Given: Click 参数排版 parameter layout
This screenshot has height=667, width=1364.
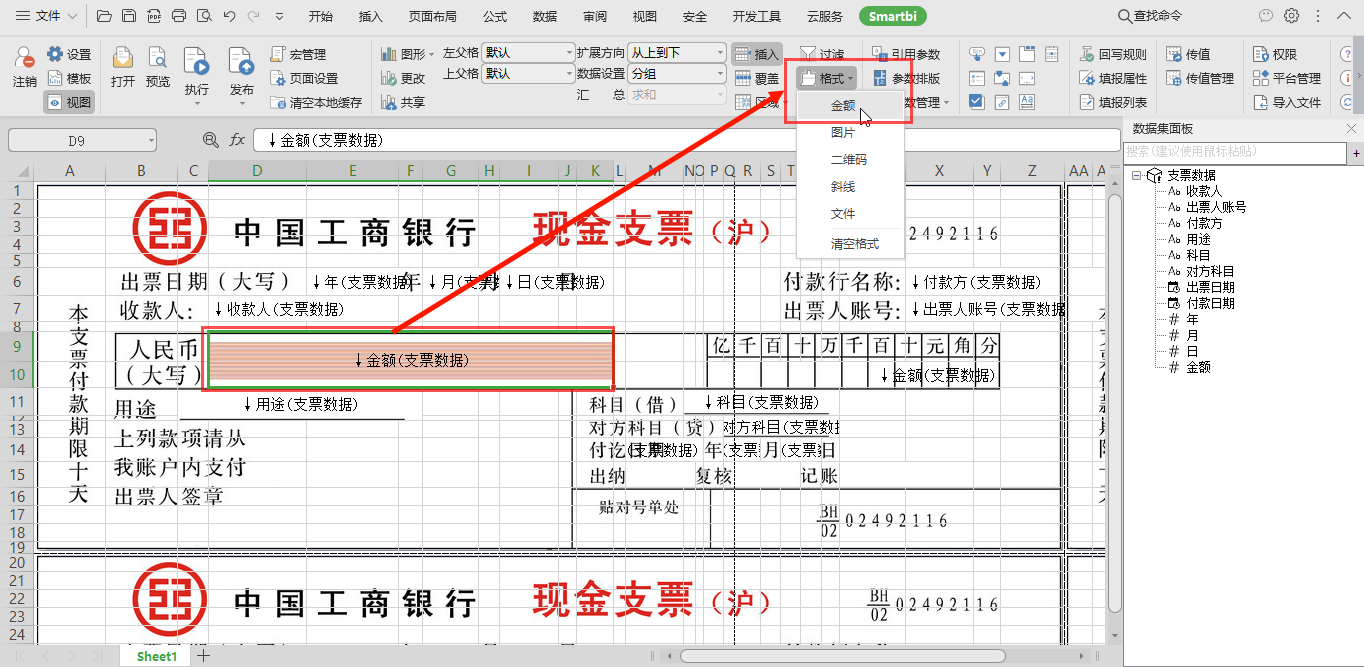Looking at the screenshot, I should tap(906, 78).
